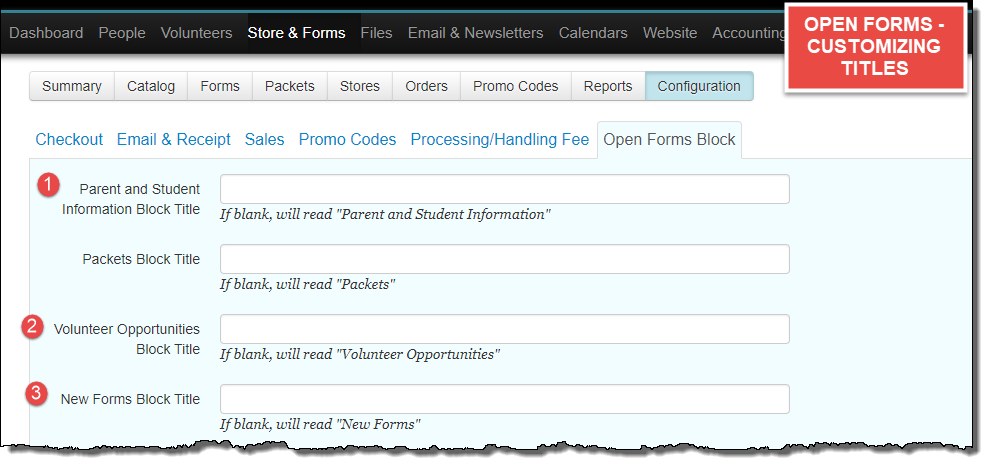Click the Packets Block Title input
Image resolution: width=988 pixels, height=465 pixels.
coord(504,259)
